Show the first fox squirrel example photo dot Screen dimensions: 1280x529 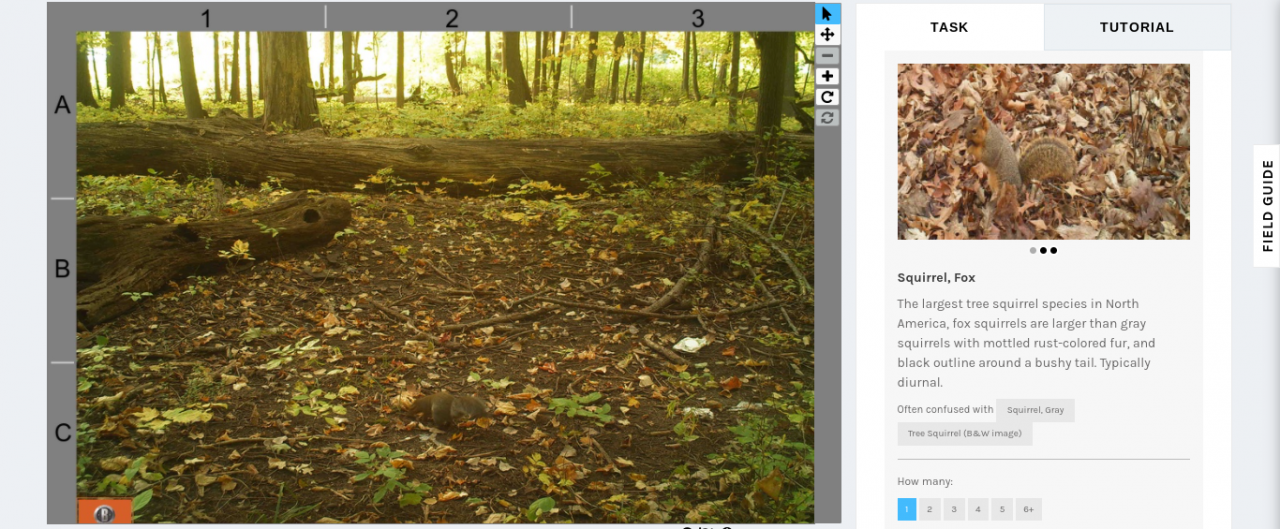(1033, 251)
